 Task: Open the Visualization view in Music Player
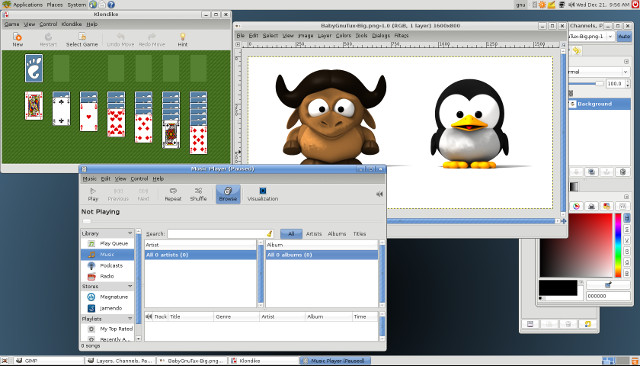click(x=262, y=194)
